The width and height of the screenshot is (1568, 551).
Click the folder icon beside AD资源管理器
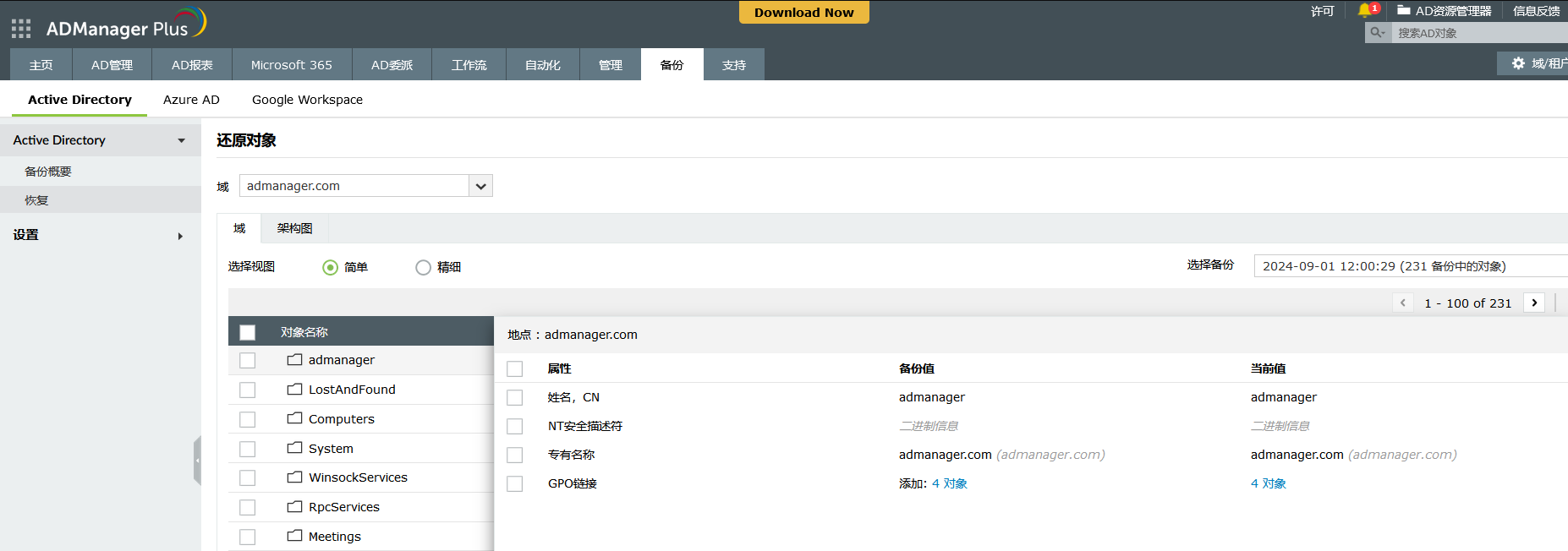[1404, 10]
